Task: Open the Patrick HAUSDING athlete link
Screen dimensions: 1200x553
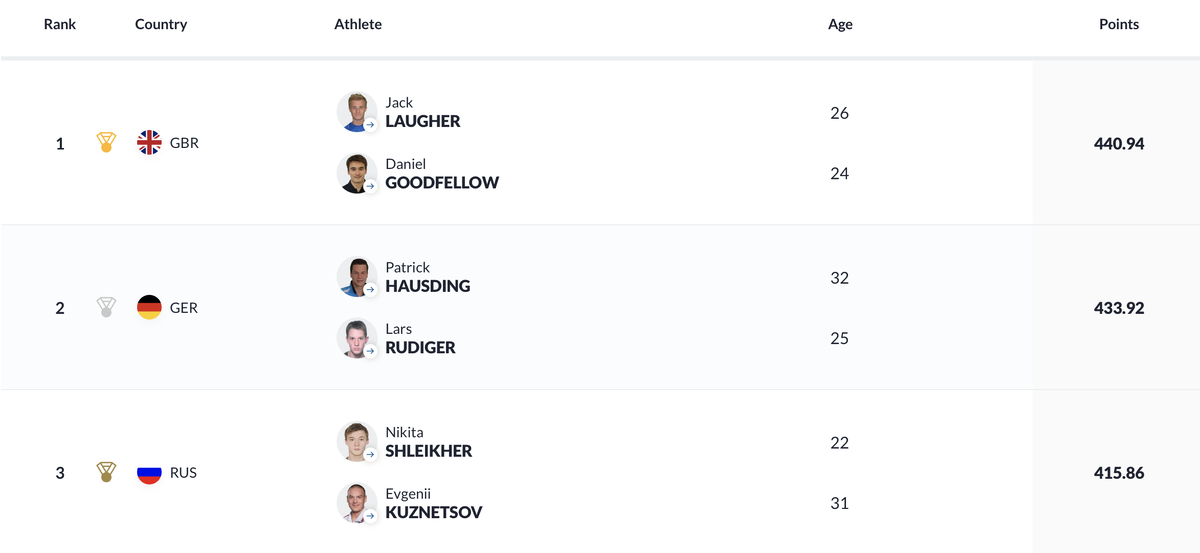Action: pyautogui.click(x=428, y=277)
